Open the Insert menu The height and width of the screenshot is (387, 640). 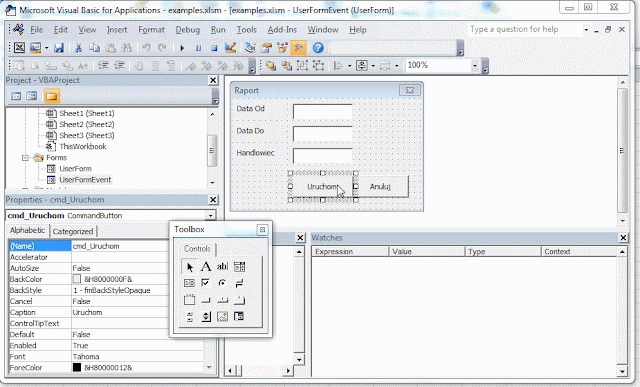pyautogui.click(x=117, y=30)
